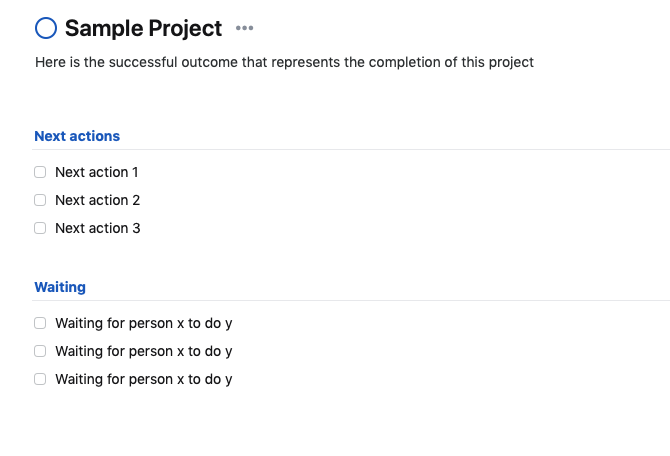The width and height of the screenshot is (670, 456).
Task: Select second Waiting for person x item text
Action: pyautogui.click(x=143, y=351)
